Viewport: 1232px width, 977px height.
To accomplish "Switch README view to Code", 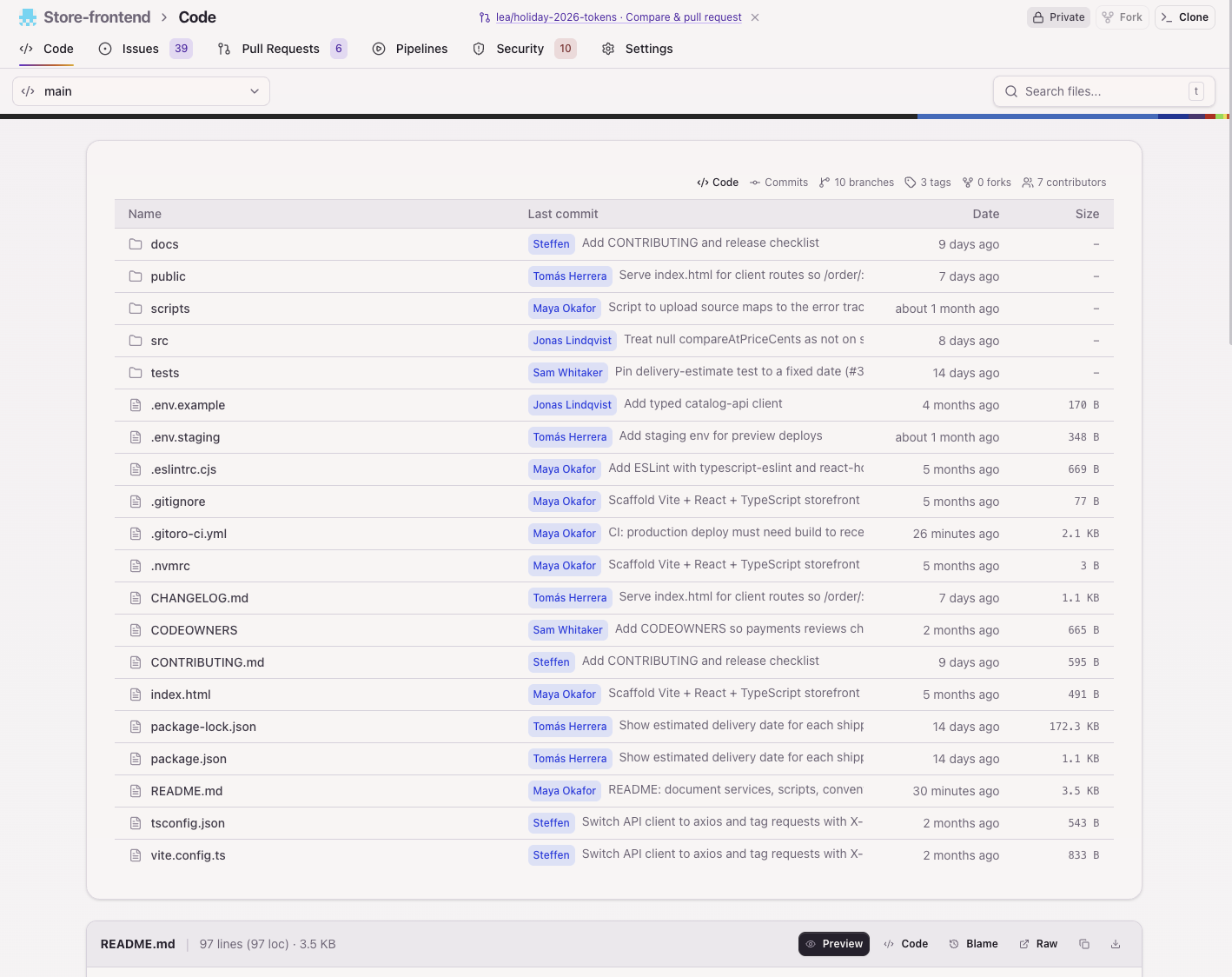I will [x=905, y=944].
